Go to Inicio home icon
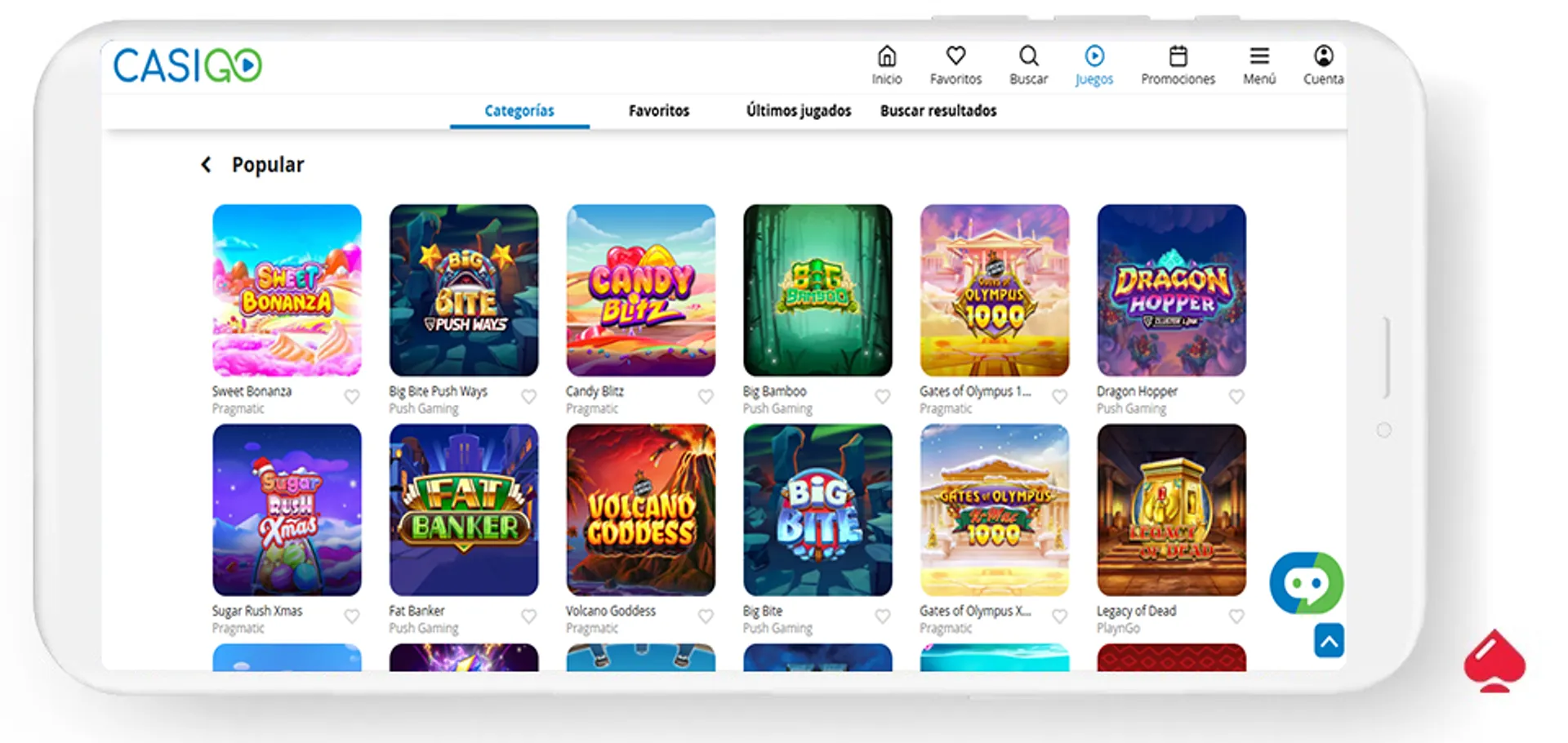Screen dimensions: 1568x743 point(886,57)
